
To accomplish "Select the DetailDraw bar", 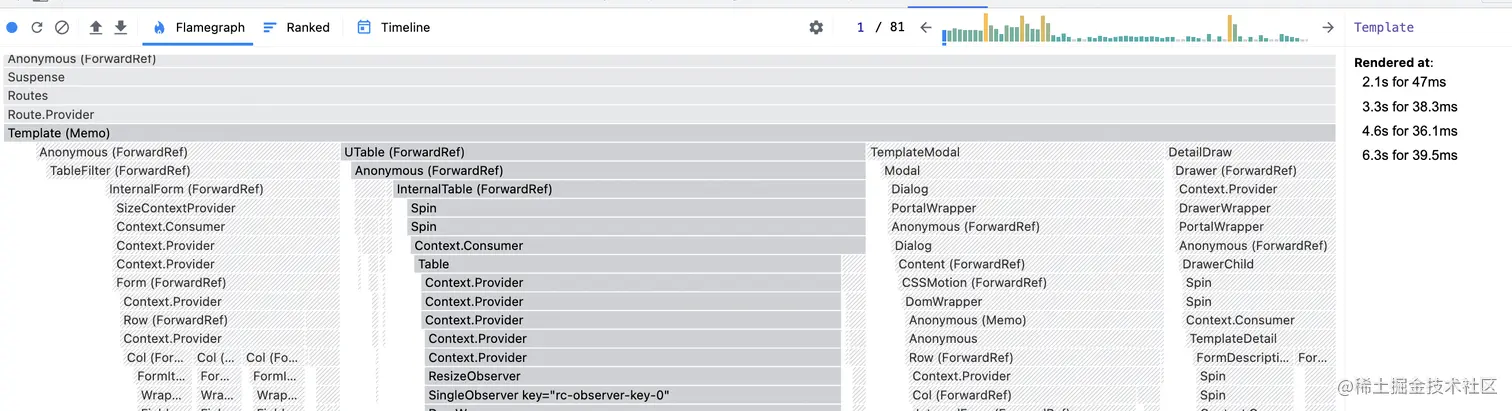I will (1250, 152).
